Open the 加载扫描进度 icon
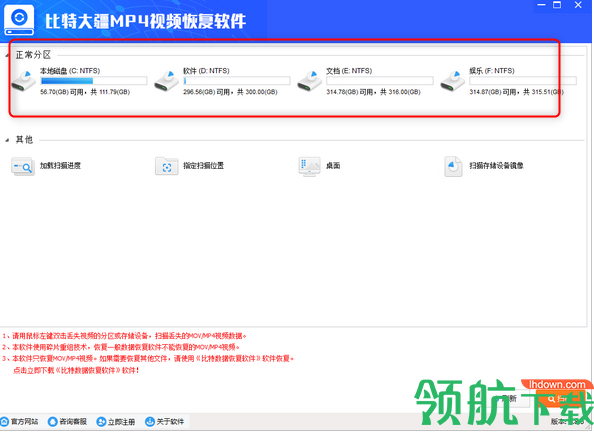Image resolution: width=594 pixels, height=432 pixels. point(23,166)
